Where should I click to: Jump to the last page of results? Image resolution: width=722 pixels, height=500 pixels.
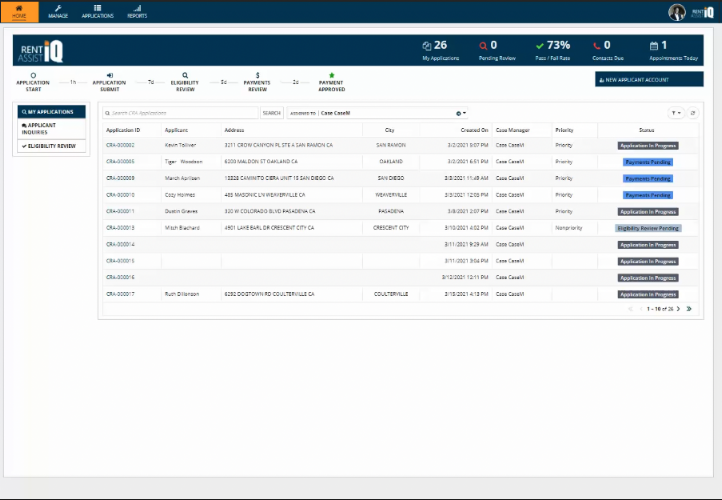(689, 309)
